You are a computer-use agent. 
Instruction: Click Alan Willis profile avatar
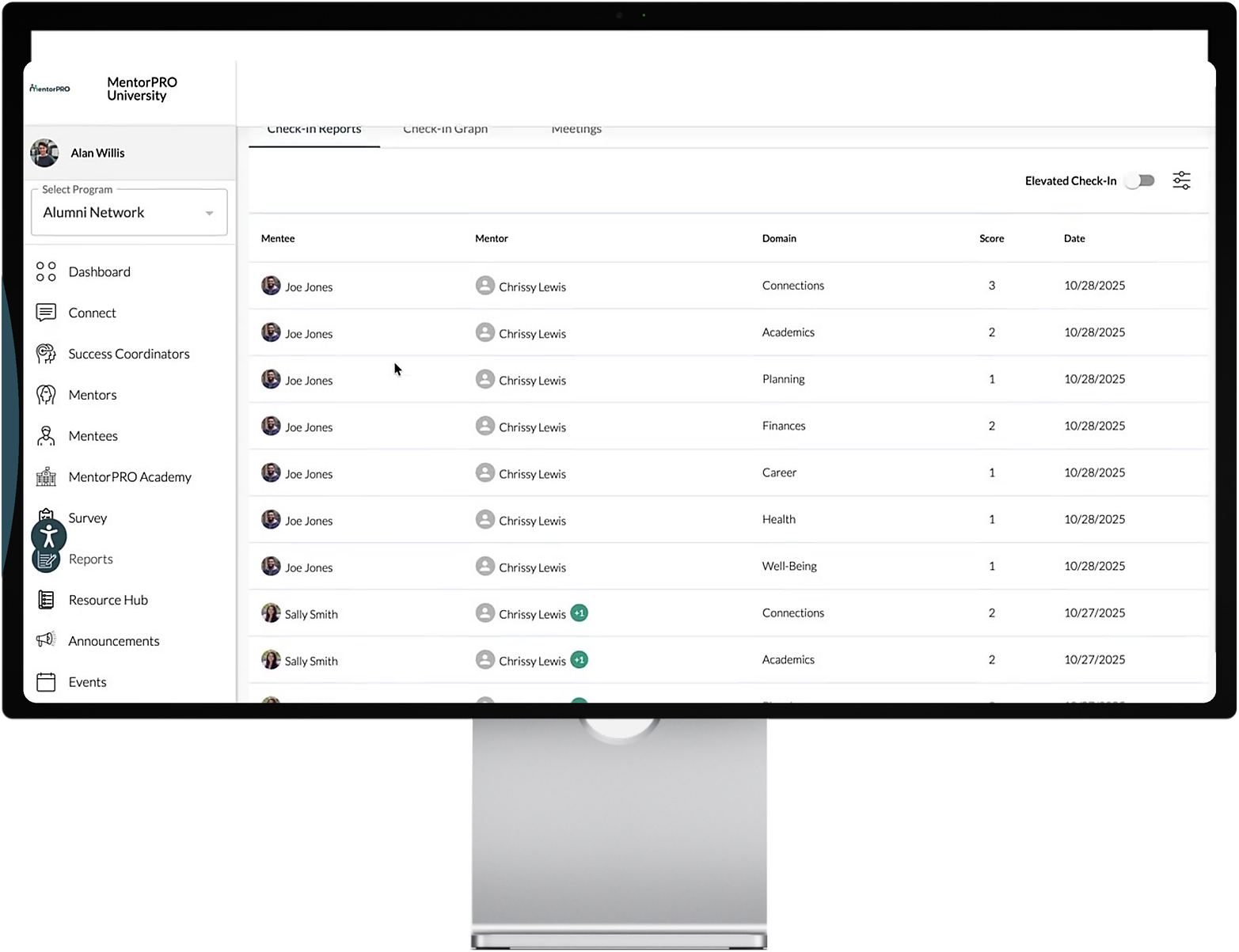[x=44, y=153]
